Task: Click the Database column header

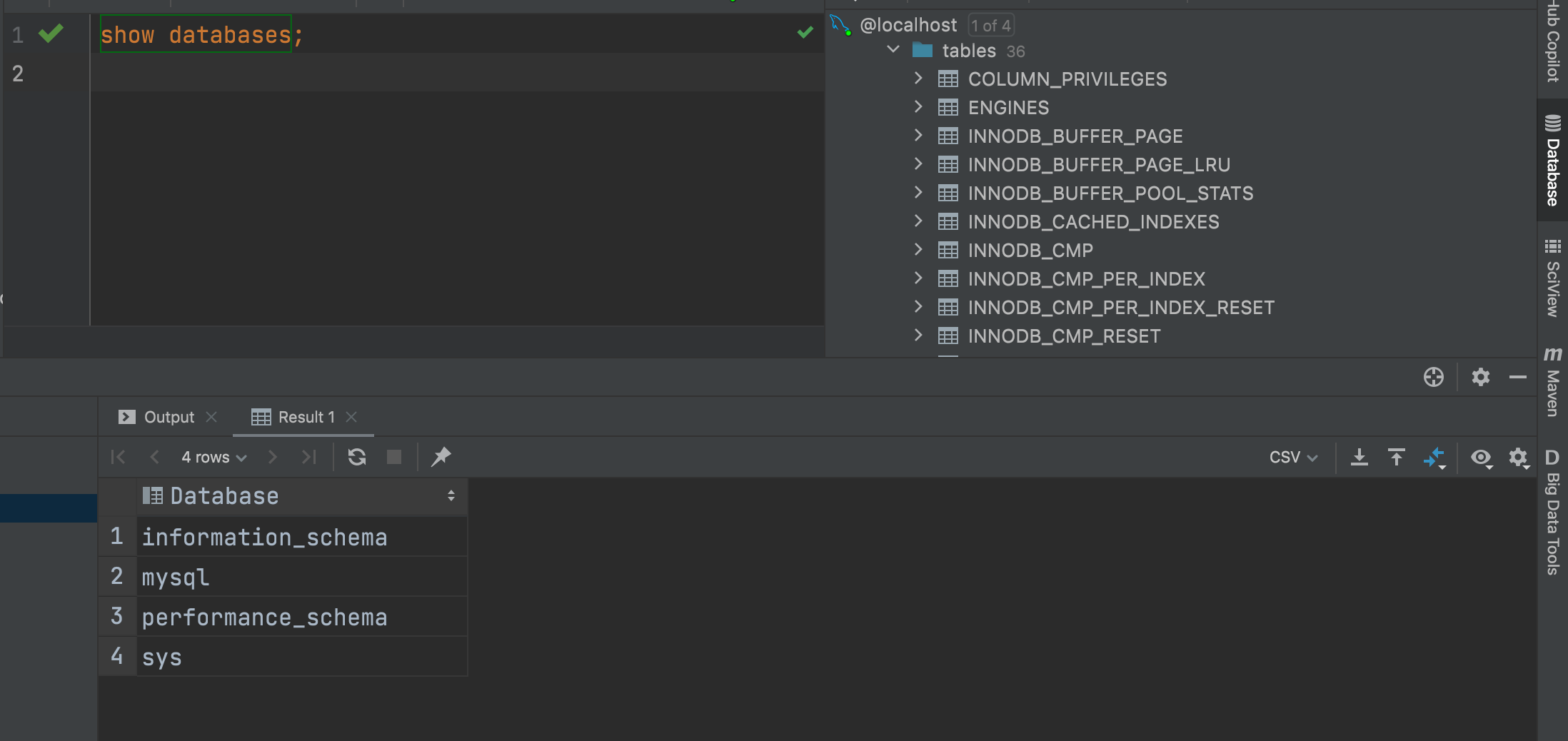Action: [x=302, y=496]
